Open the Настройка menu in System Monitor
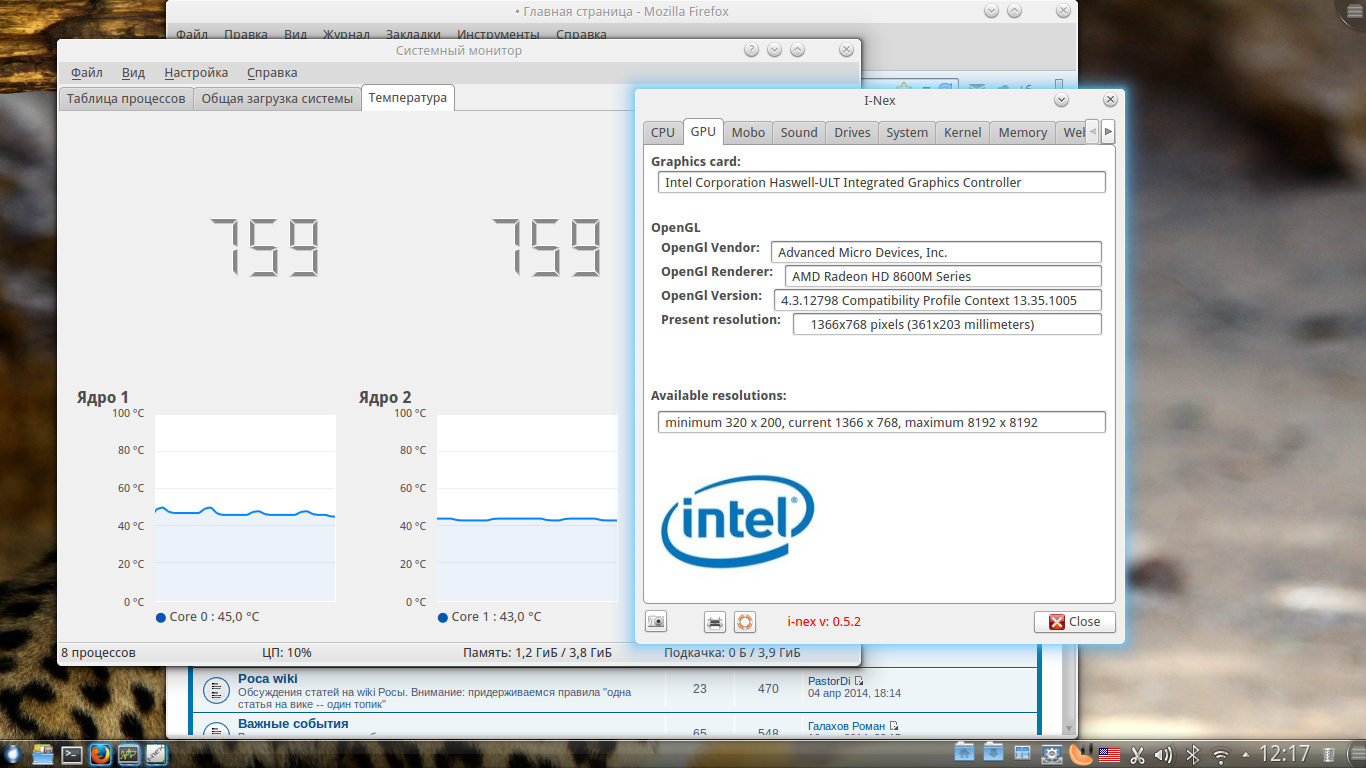Image resolution: width=1366 pixels, height=768 pixels. [x=196, y=73]
